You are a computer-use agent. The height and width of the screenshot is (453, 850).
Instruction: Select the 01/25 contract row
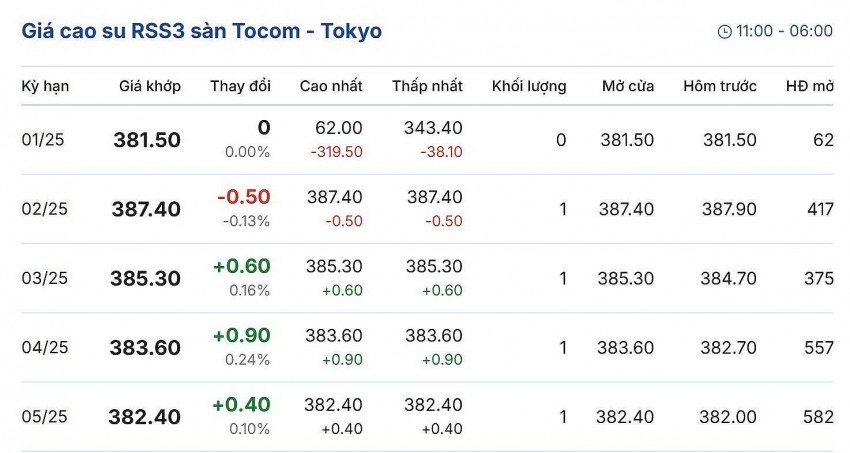coord(43,140)
